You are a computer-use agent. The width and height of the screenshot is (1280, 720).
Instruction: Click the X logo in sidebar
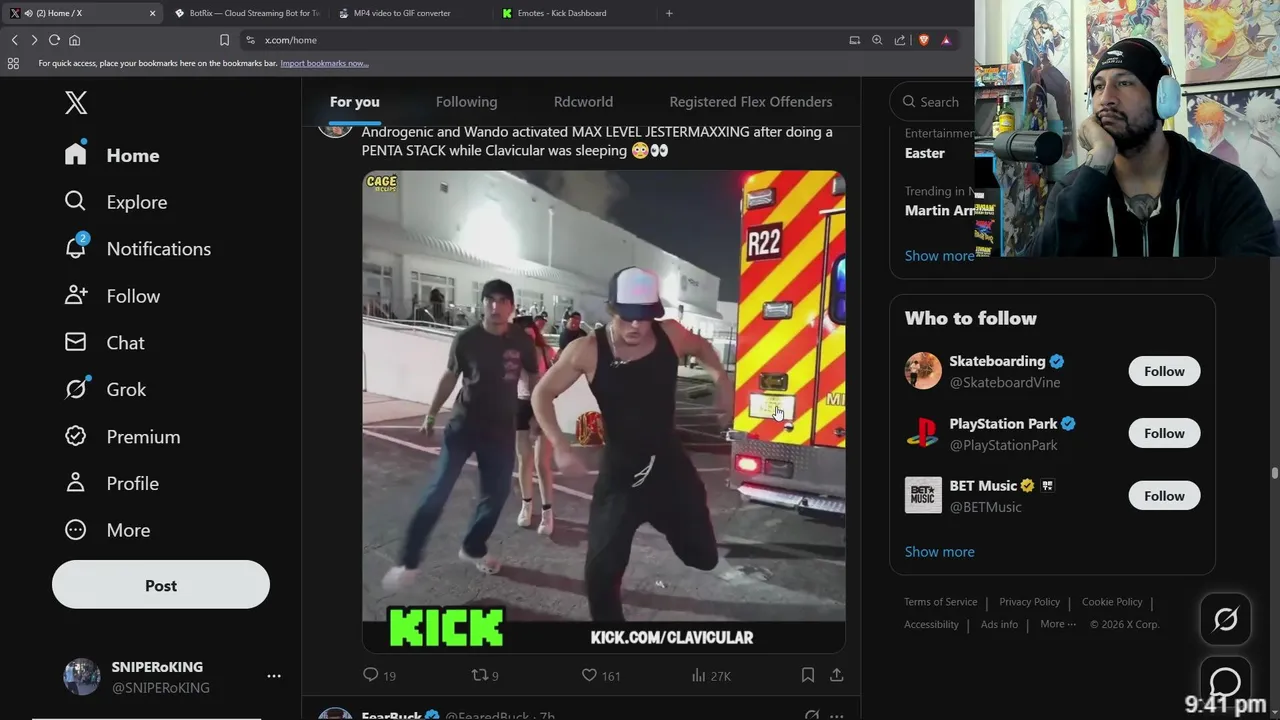click(x=76, y=102)
